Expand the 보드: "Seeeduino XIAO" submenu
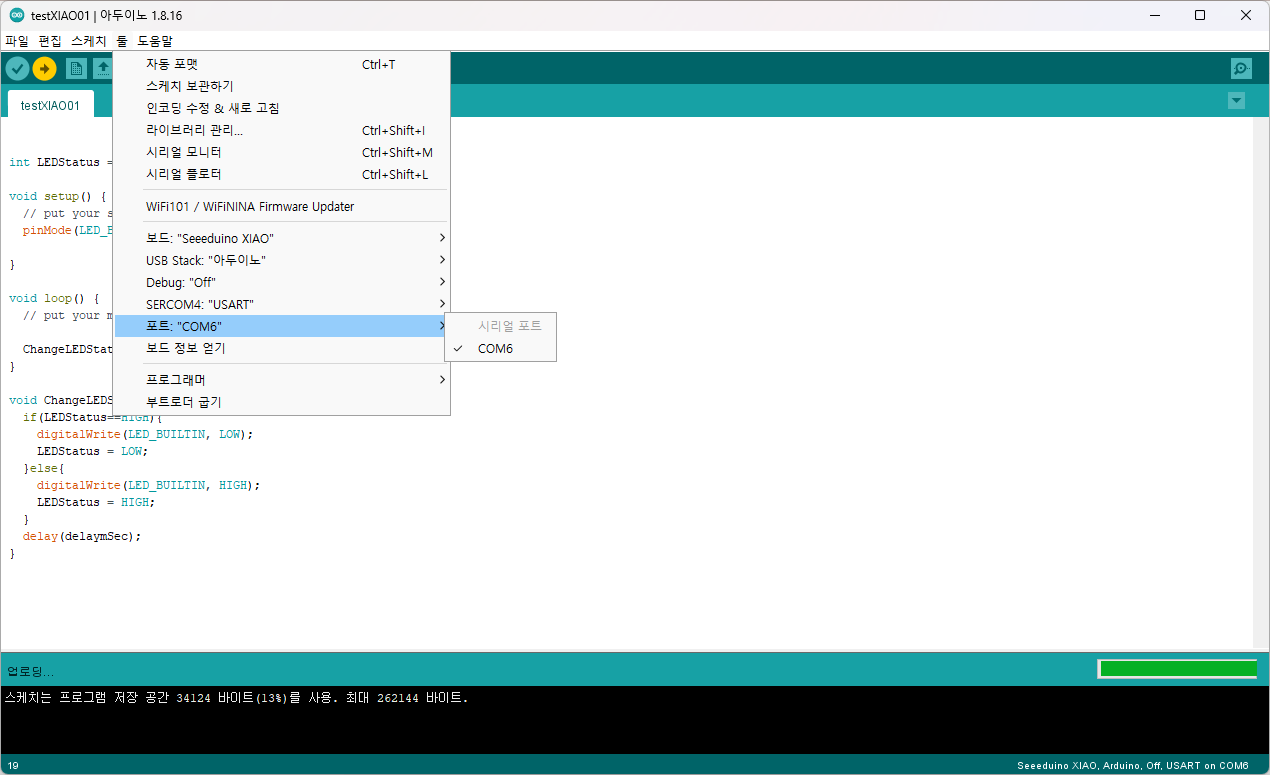 click(x=281, y=238)
